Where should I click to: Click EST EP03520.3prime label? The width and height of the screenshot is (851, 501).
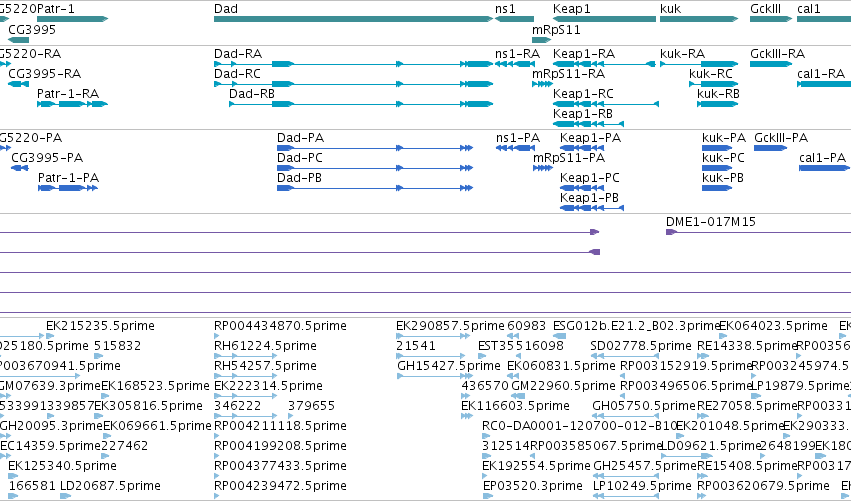tap(533, 486)
